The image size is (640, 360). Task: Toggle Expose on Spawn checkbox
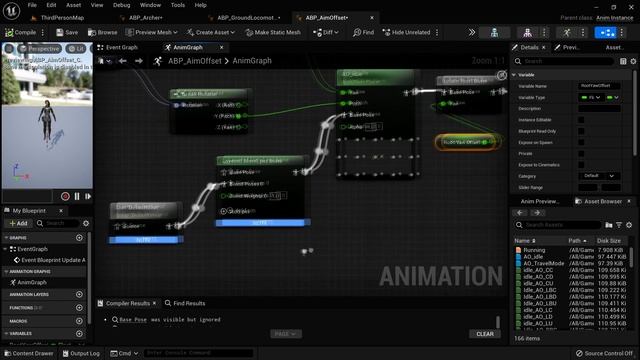581,142
